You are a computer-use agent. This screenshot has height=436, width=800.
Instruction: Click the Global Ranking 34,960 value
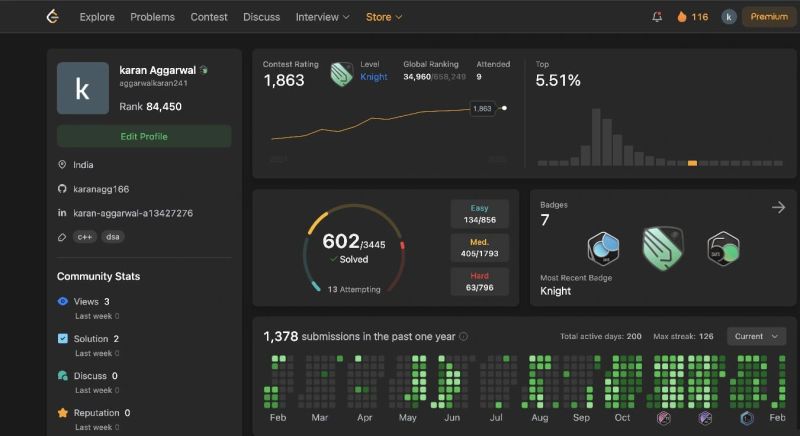pyautogui.click(x=417, y=76)
